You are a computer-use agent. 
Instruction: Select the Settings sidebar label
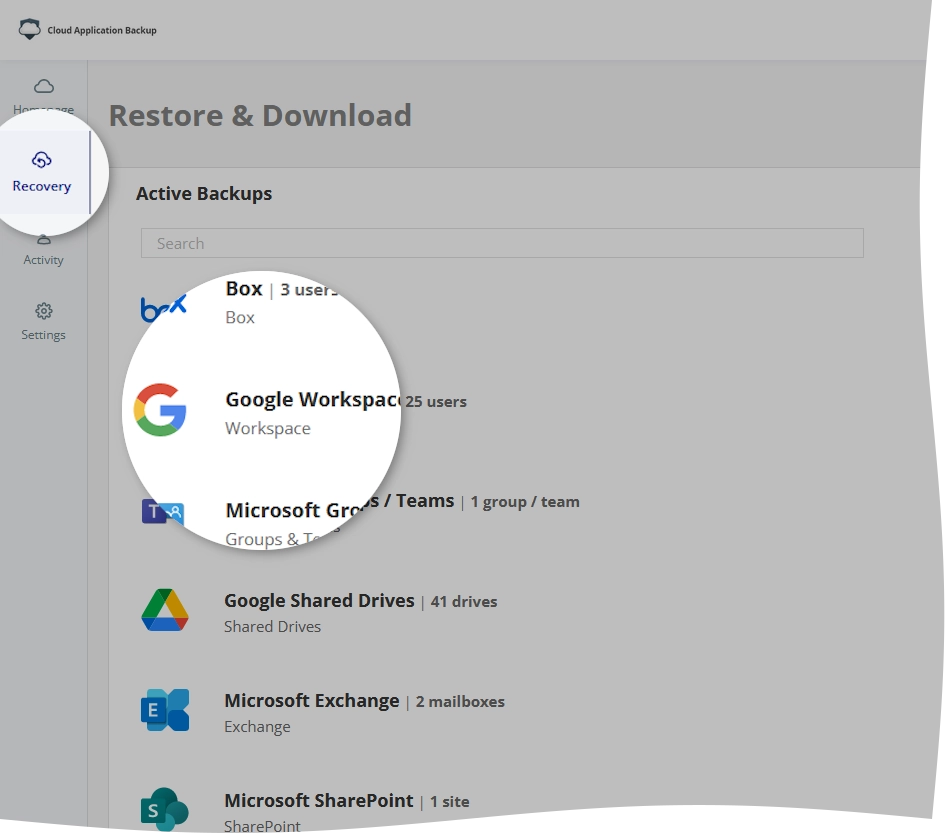[x=43, y=335]
